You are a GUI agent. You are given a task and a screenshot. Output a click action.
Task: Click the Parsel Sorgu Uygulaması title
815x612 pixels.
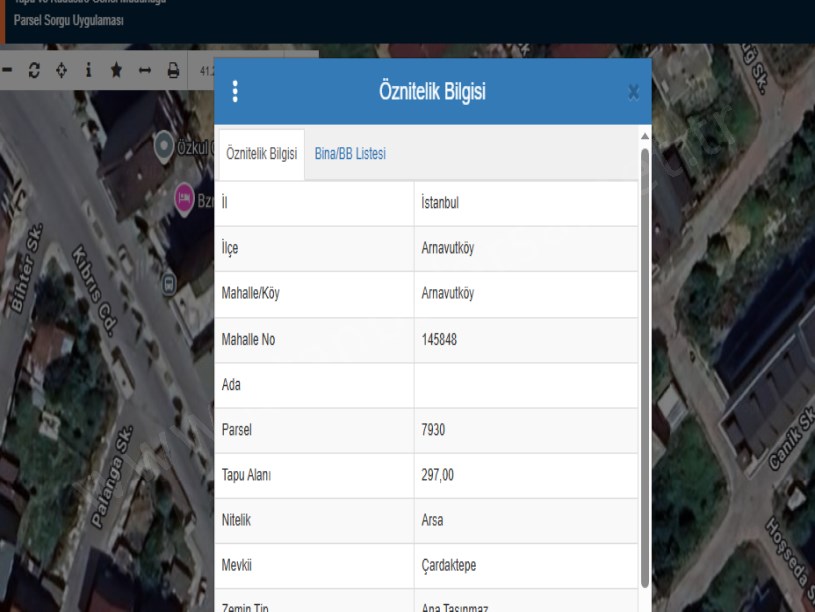point(69,21)
